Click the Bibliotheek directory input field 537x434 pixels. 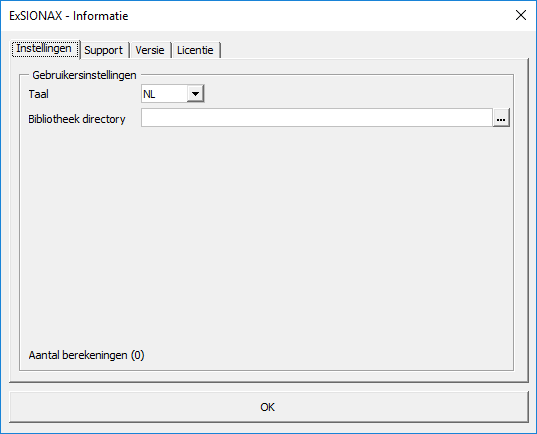coord(317,118)
